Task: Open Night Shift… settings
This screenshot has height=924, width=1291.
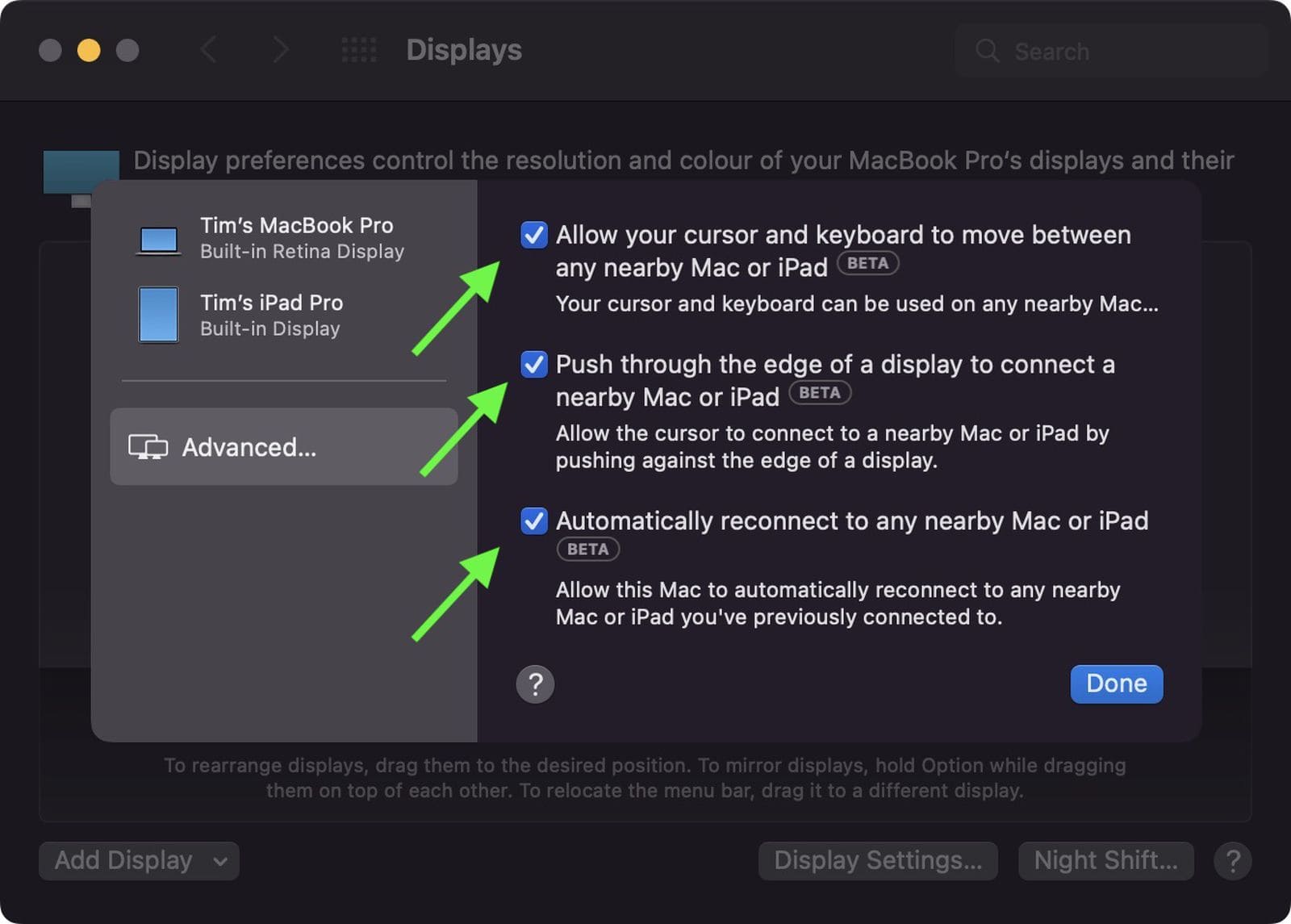Action: click(1105, 860)
